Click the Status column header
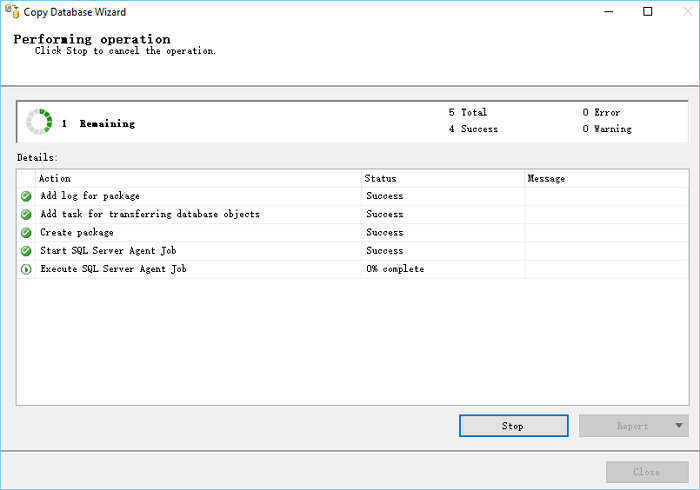 443,178
